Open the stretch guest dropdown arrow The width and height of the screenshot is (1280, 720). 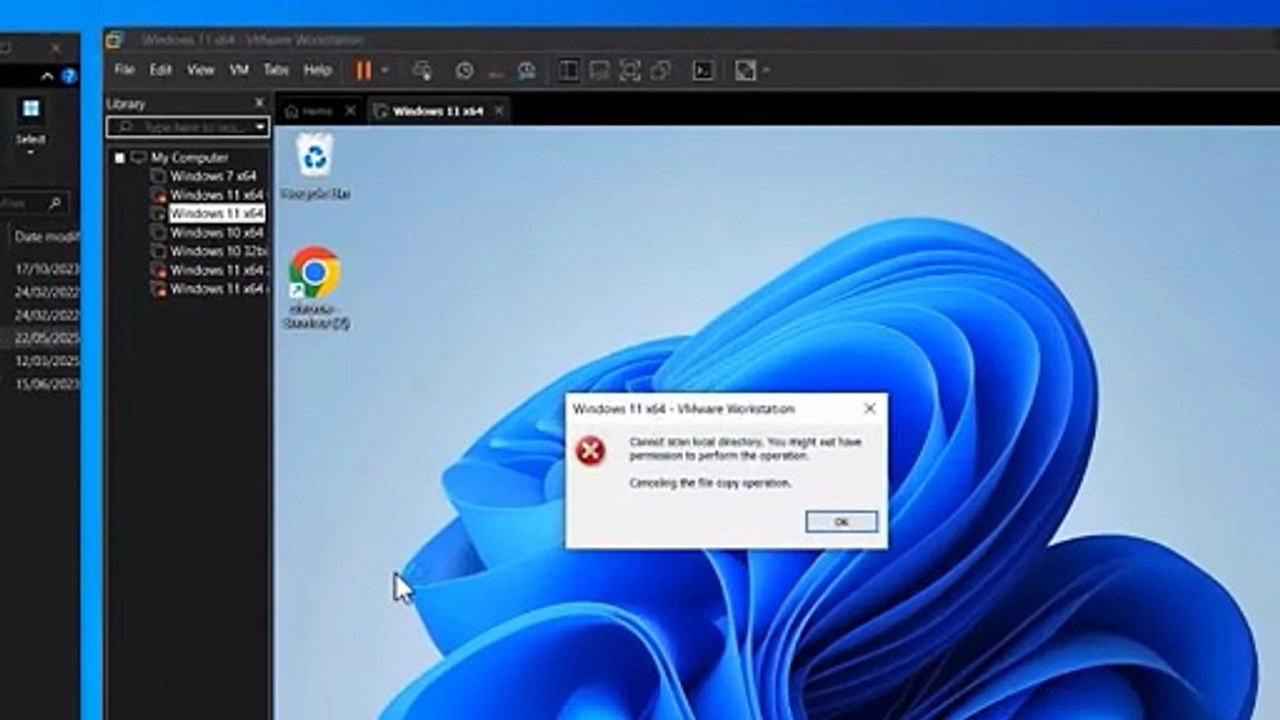click(767, 70)
